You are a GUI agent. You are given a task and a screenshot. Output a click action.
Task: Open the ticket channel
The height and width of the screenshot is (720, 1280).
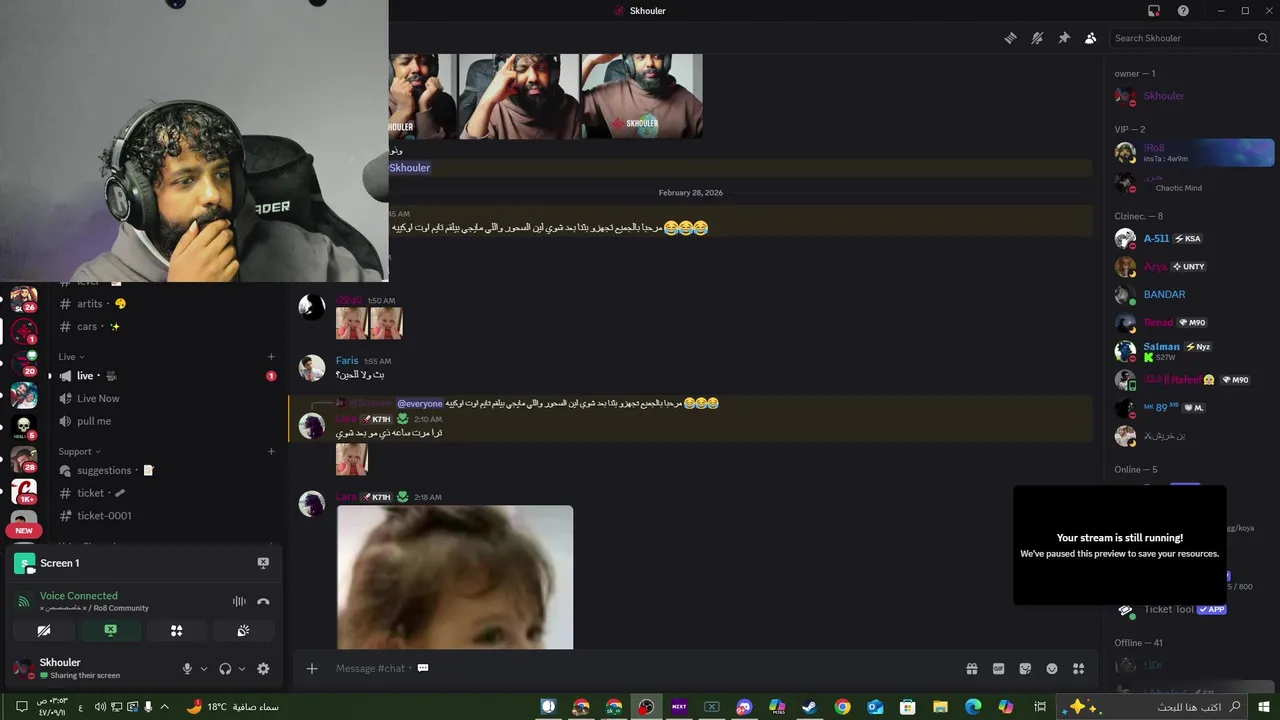tap(165, 493)
